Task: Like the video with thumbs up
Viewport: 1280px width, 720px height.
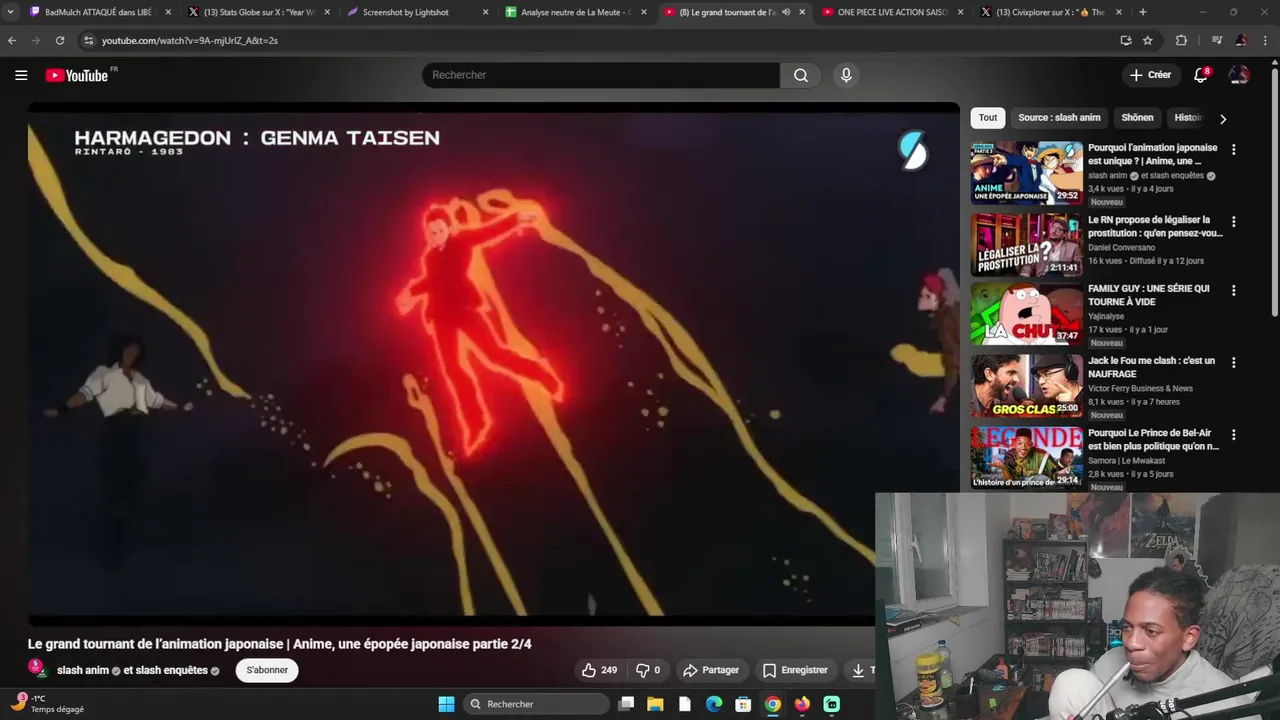Action: [599, 670]
